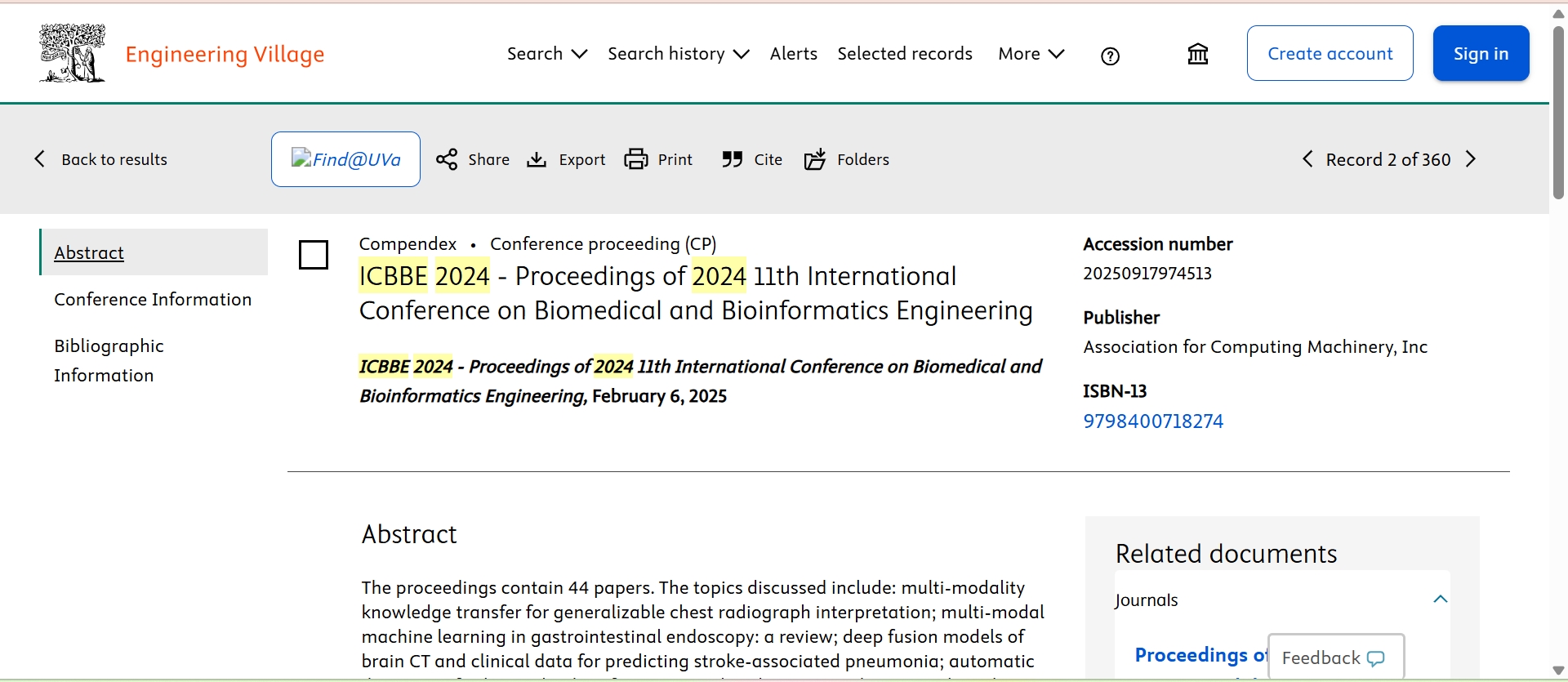The height and width of the screenshot is (682, 1568).
Task: Click the Folders label in the toolbar
Action: (863, 159)
